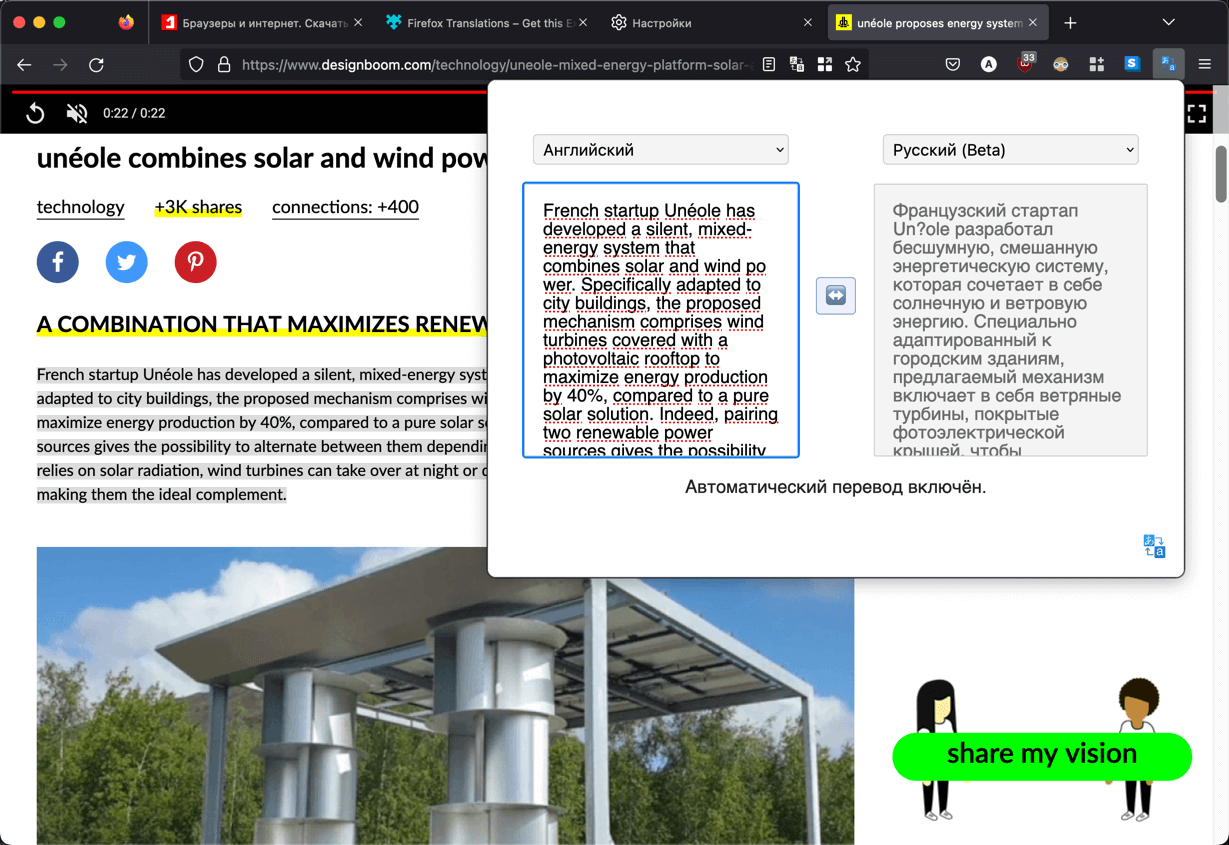Open a new tab with the plus button
This screenshot has width=1229, height=845.
click(x=1070, y=22)
